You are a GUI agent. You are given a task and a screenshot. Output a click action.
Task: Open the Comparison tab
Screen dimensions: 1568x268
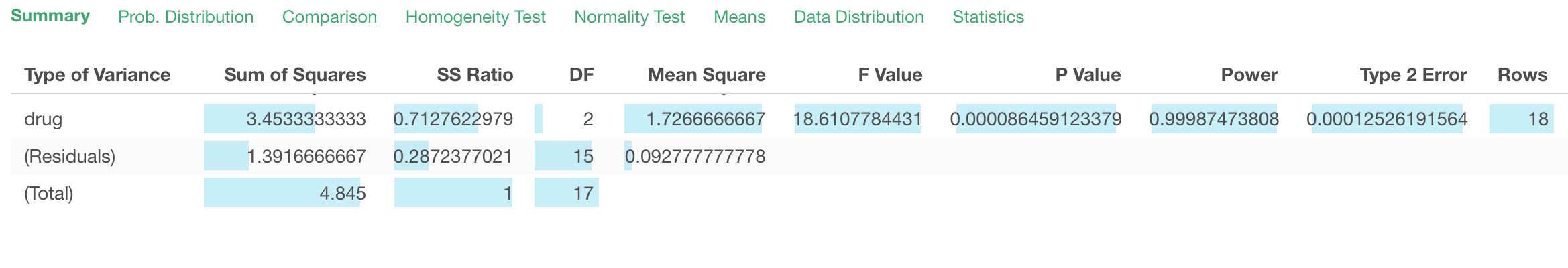point(329,17)
